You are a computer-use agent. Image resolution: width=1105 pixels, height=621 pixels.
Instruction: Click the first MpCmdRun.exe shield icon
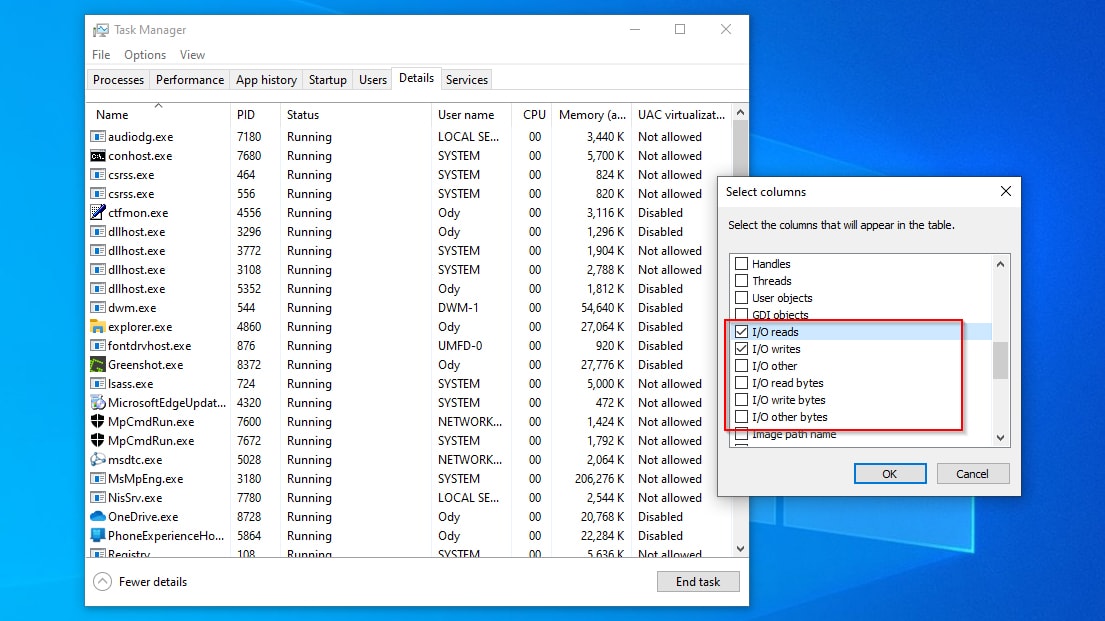tap(98, 422)
